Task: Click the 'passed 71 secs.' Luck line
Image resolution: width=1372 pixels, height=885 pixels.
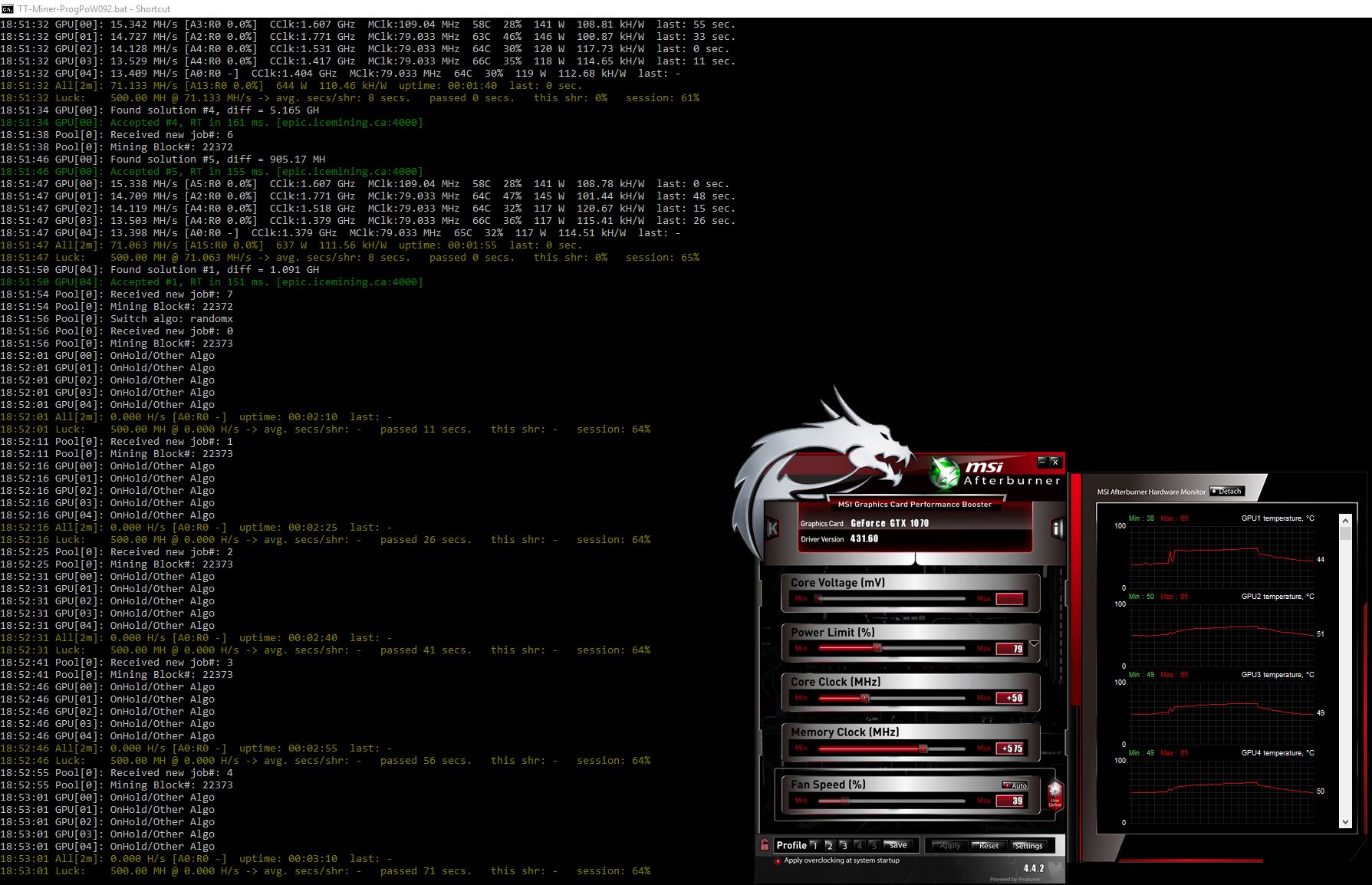Action: click(325, 871)
